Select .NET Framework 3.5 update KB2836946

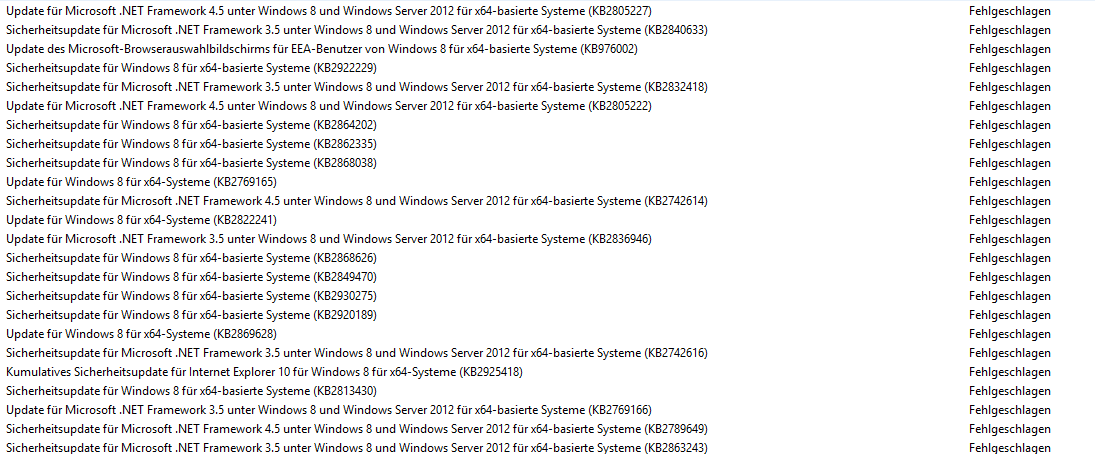coord(328,239)
